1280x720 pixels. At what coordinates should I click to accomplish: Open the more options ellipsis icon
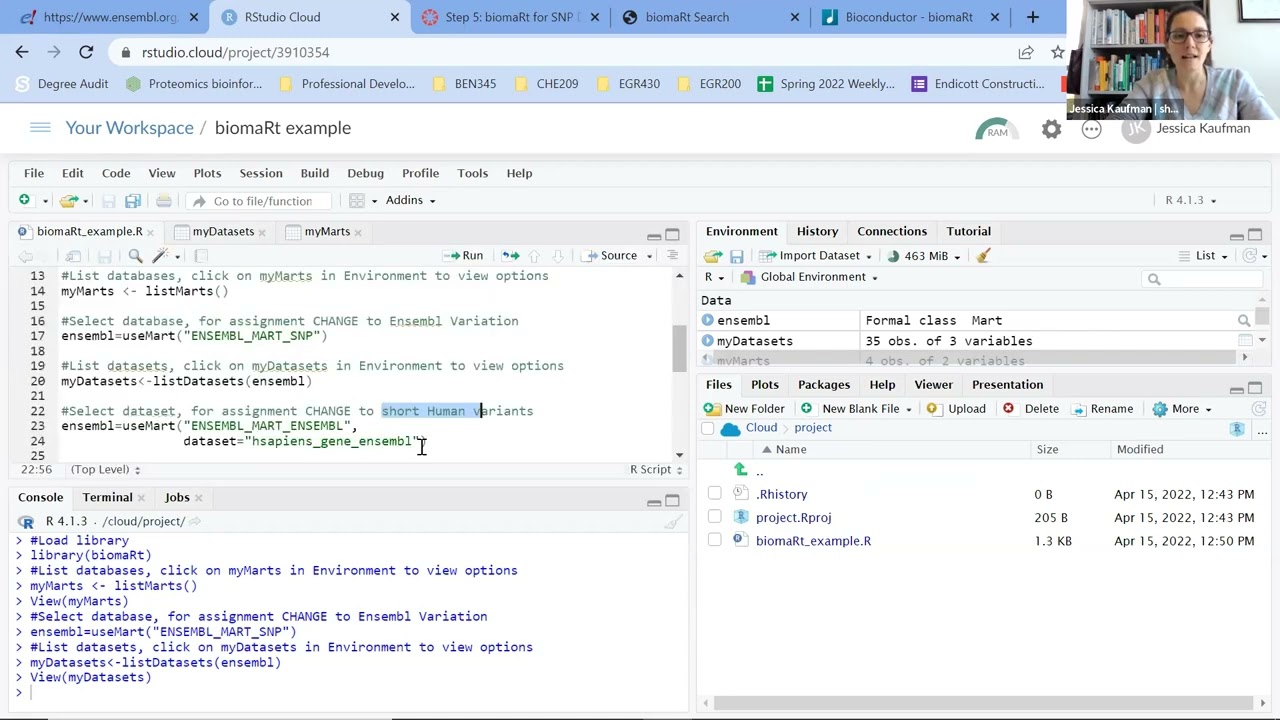point(1091,129)
